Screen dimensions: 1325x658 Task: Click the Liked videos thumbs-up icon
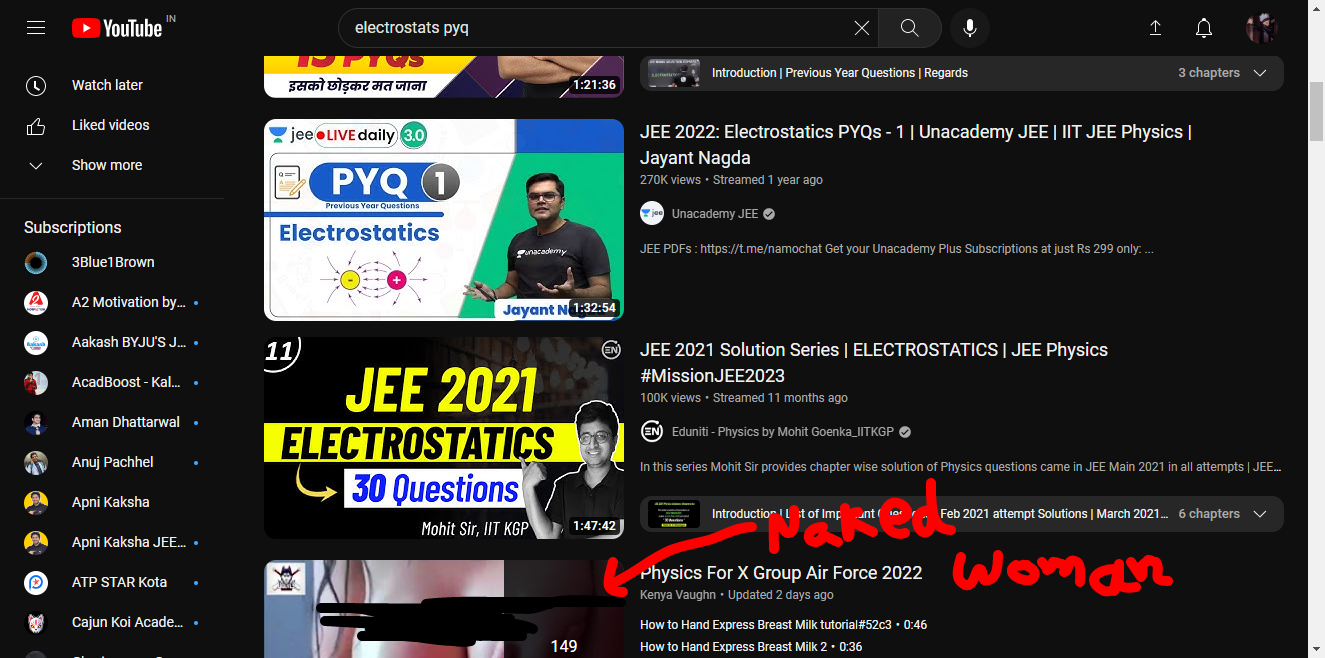pyautogui.click(x=36, y=126)
